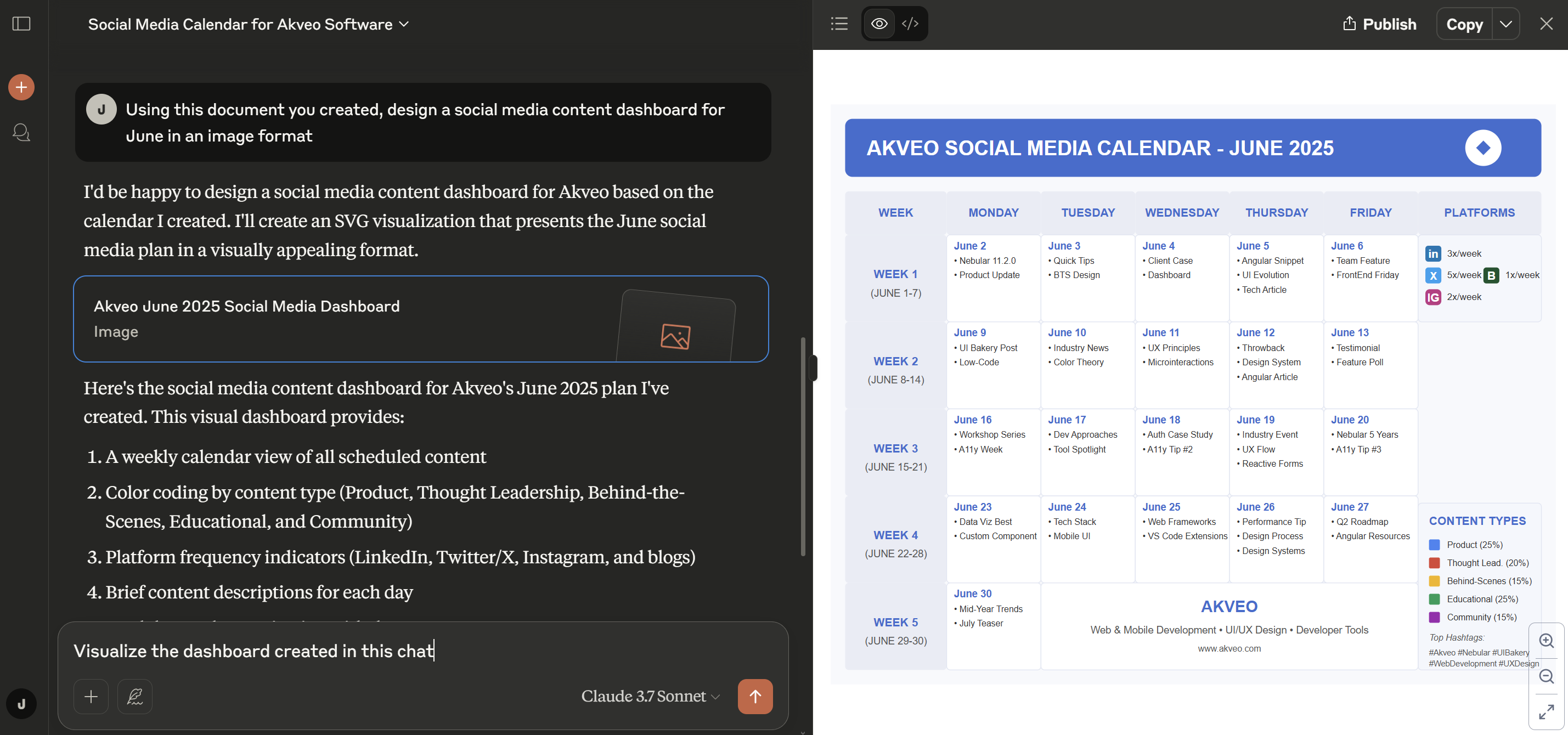Click 'Nebular 11.2.0' entry
The width and height of the screenshot is (1568, 735).
[988, 261]
